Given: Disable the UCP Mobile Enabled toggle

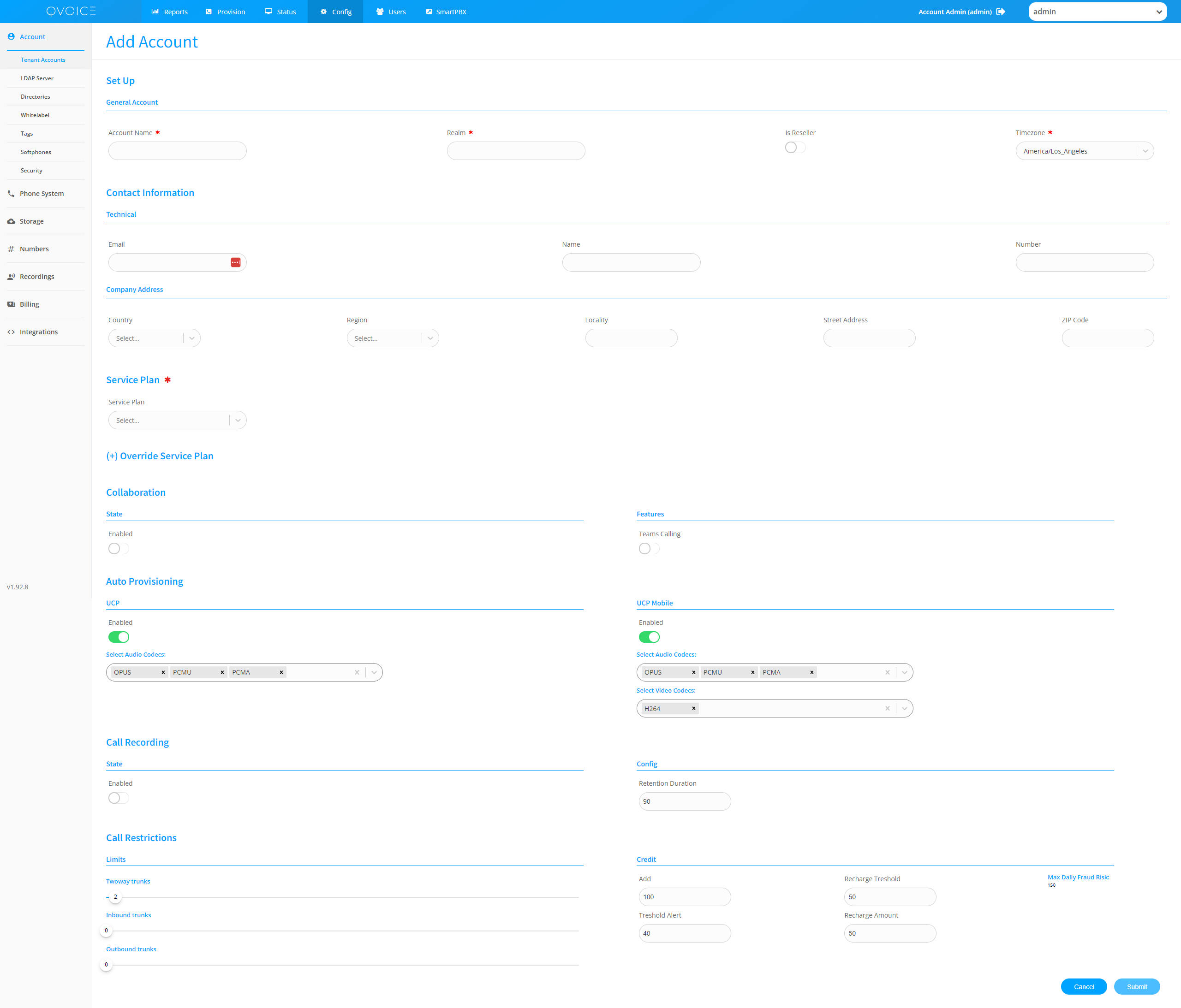Looking at the screenshot, I should [x=649, y=637].
